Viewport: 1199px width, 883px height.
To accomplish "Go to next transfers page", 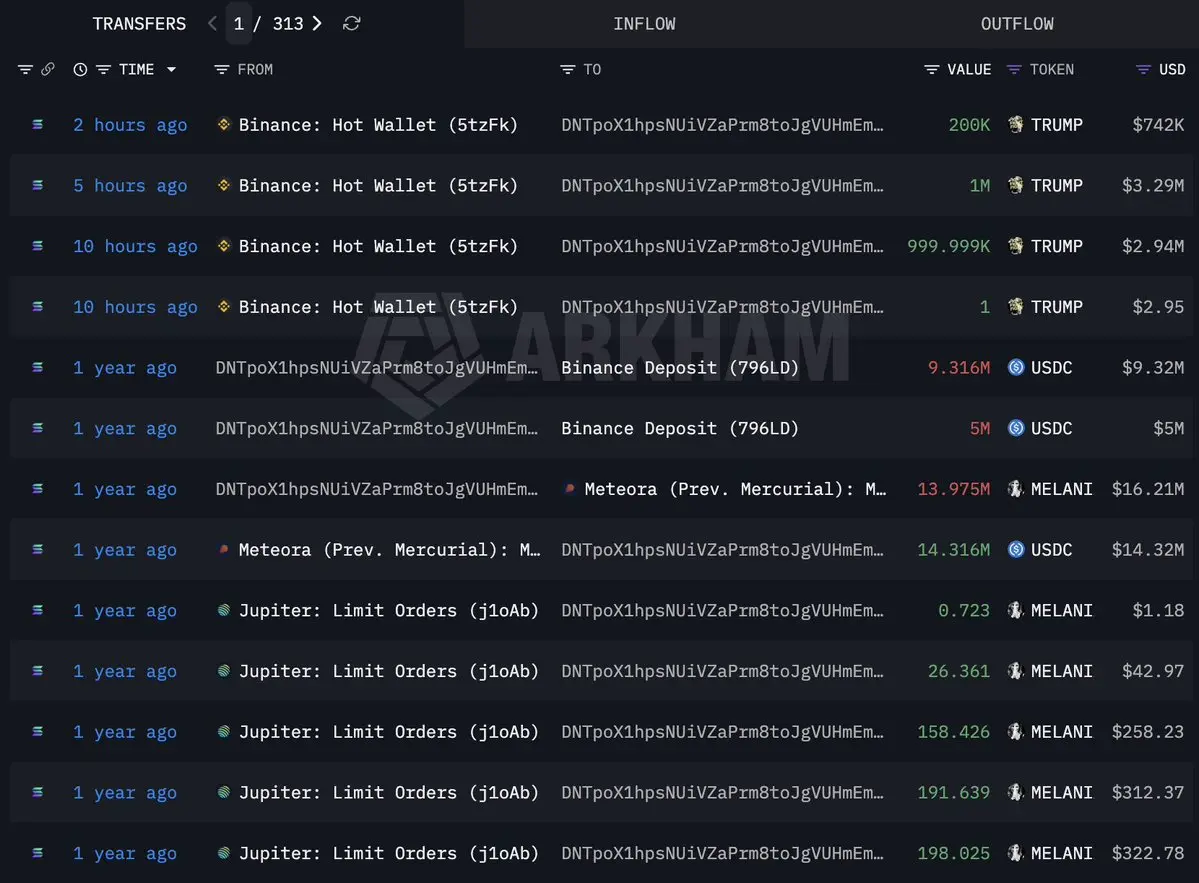I will click(x=317, y=24).
